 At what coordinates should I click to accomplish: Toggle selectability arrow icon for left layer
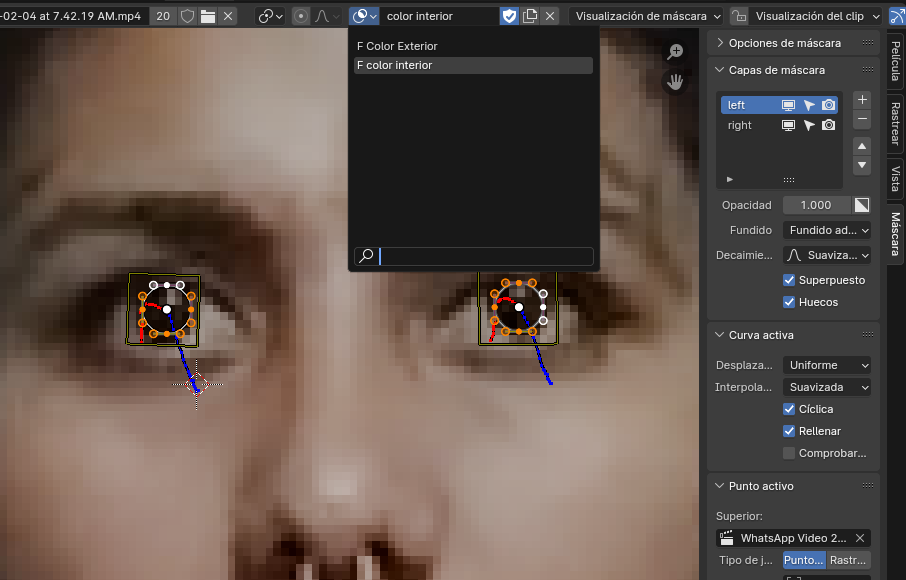pos(809,105)
